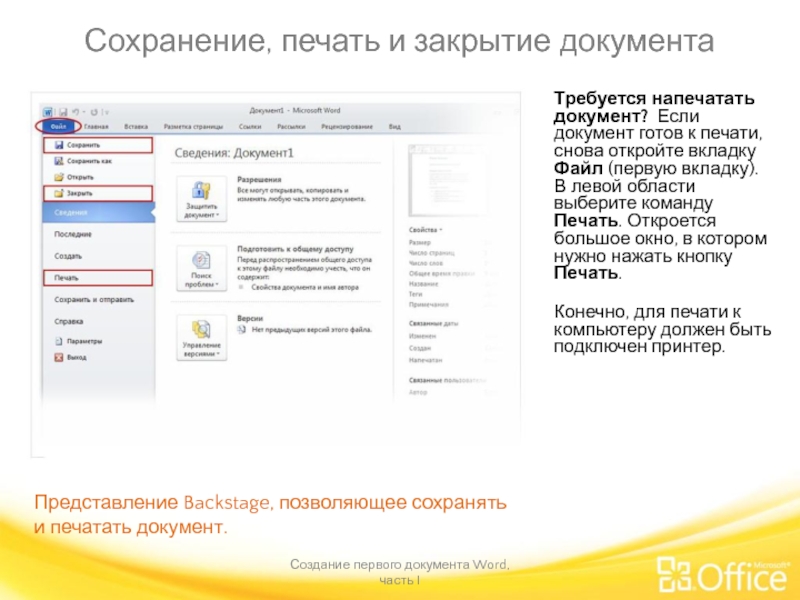
Task: Click the floppy disk icon beside Сохранить
Action: [59, 145]
